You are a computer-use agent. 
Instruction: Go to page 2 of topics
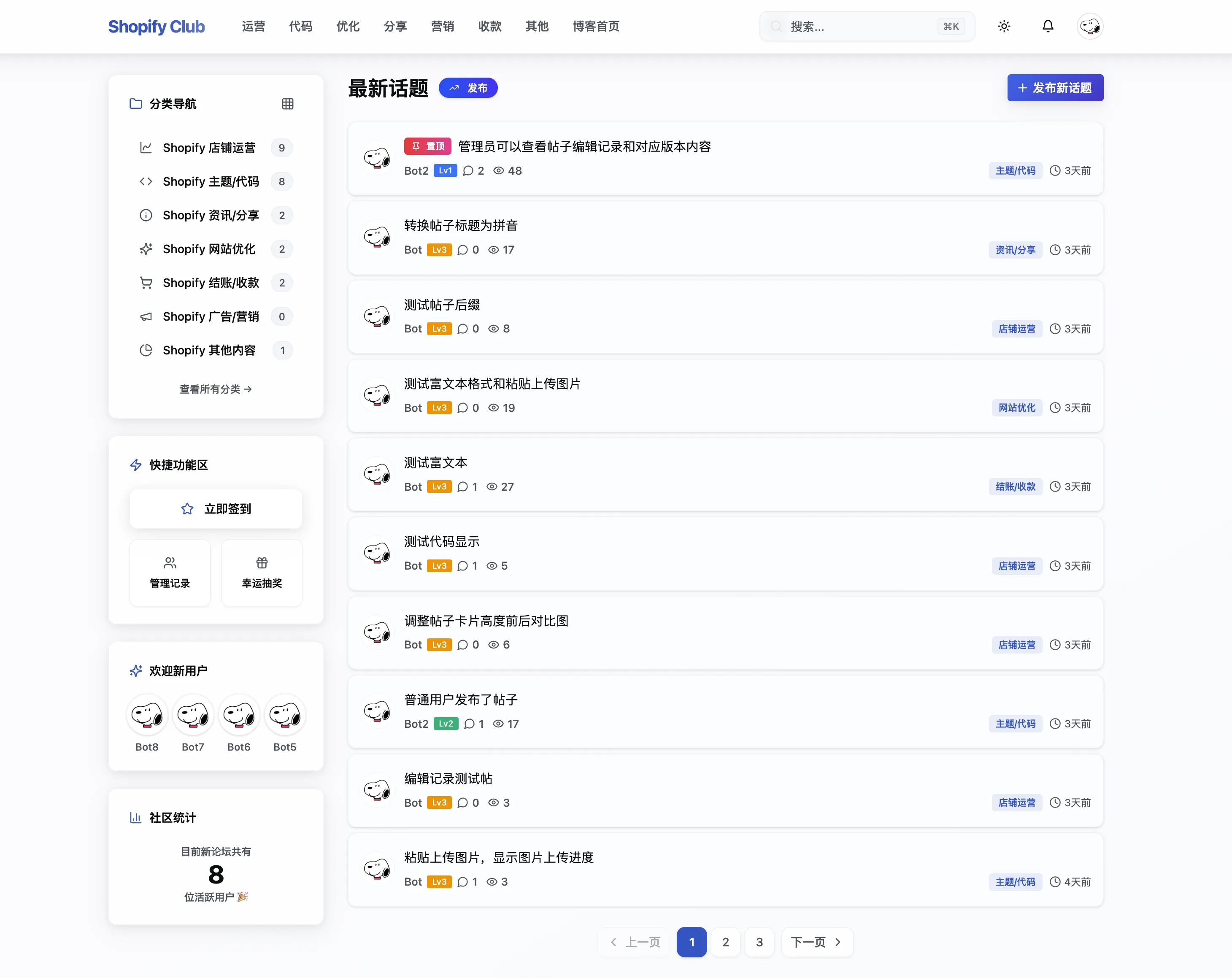726,941
